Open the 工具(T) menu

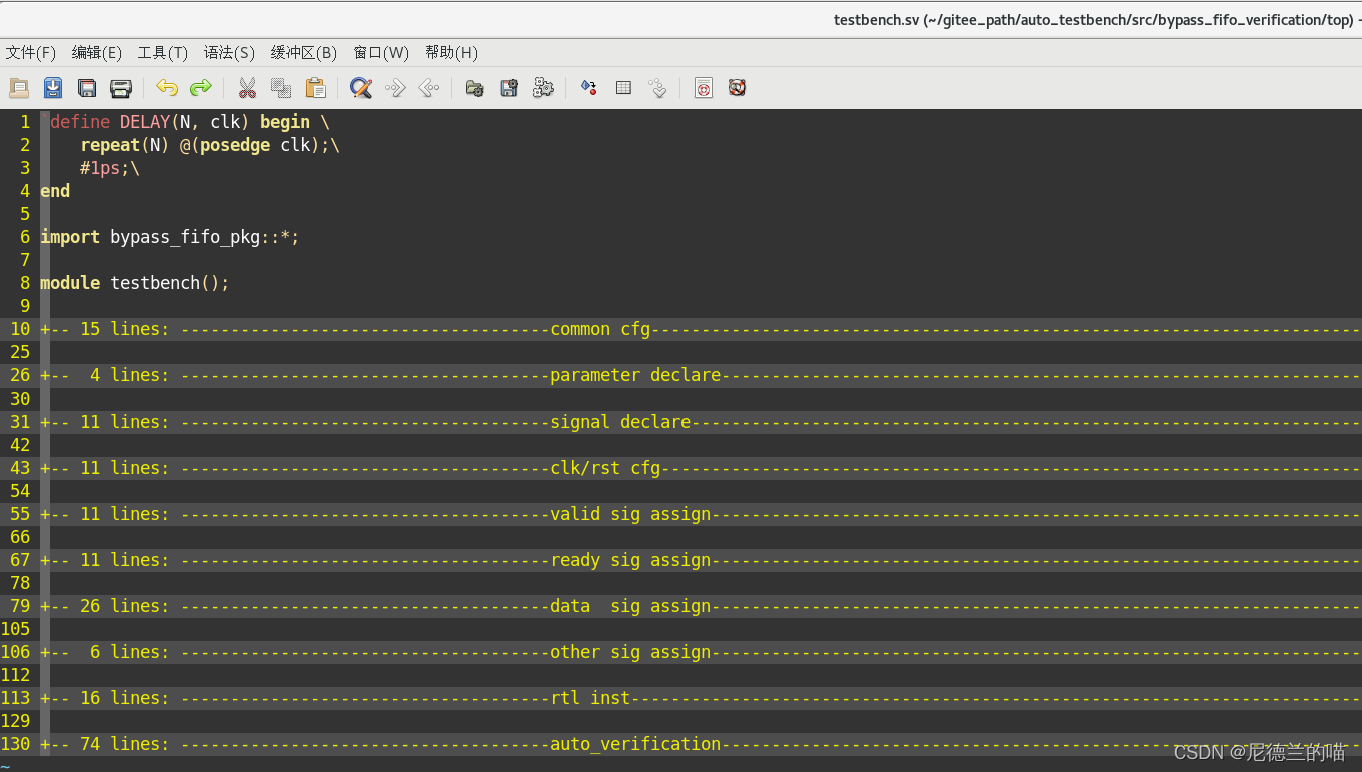[163, 52]
